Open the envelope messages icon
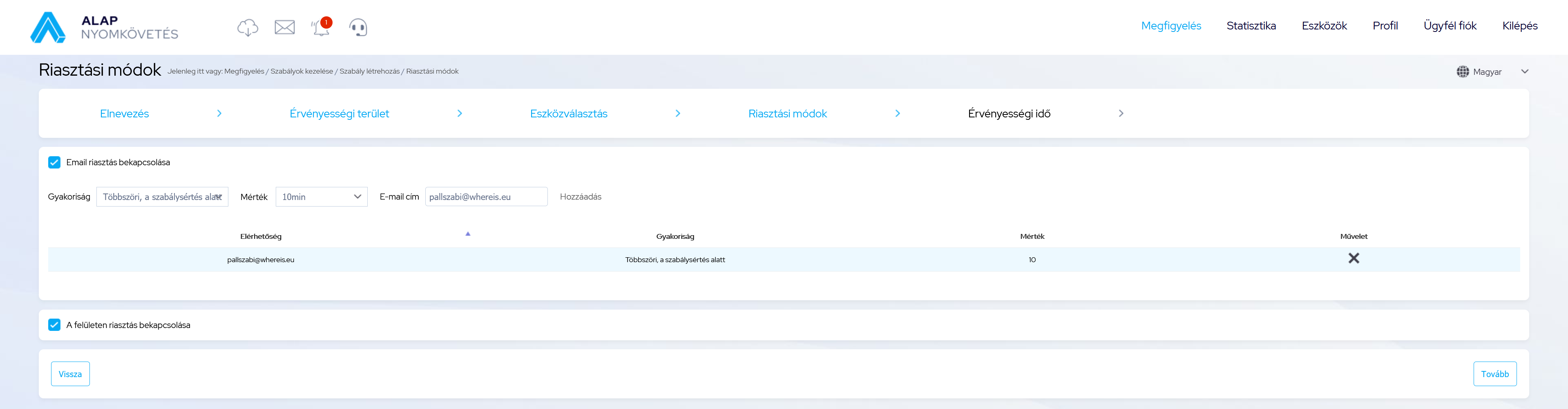Viewport: 1568px width, 409px height. click(x=284, y=27)
